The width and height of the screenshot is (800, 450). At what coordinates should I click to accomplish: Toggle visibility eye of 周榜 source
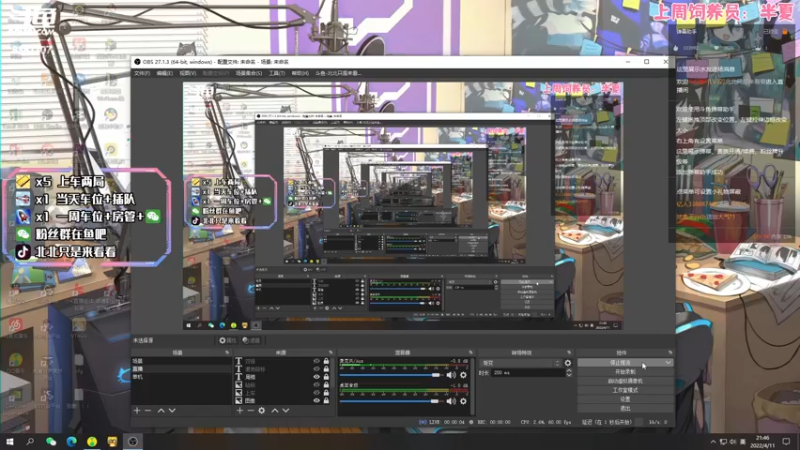coord(316,377)
